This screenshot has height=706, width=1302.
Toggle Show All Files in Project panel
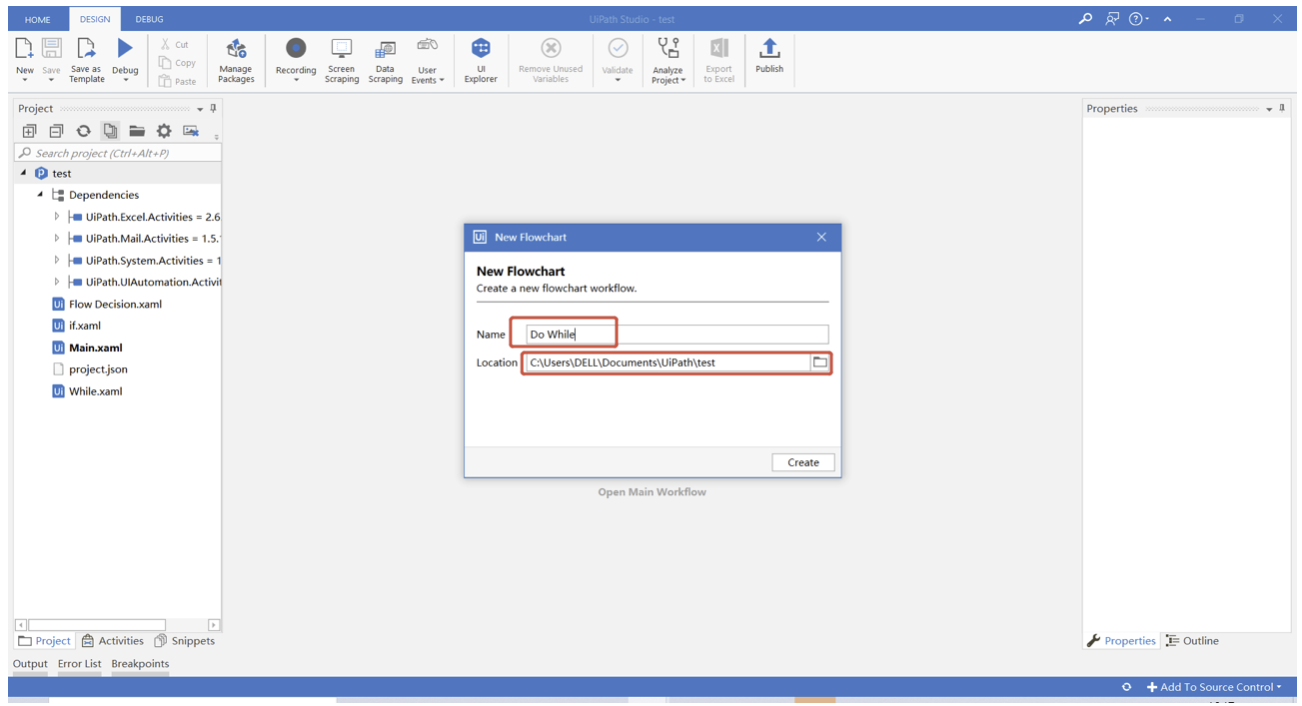pyautogui.click(x=110, y=131)
